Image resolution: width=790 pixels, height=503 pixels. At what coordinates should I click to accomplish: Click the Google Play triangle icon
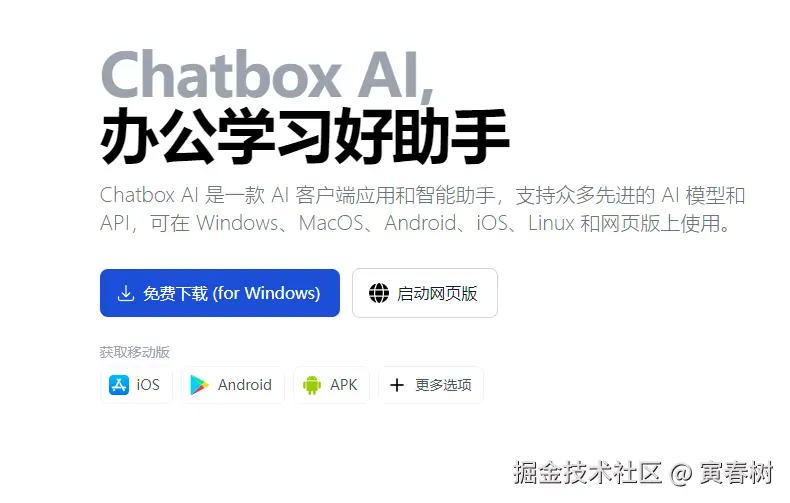[200, 385]
